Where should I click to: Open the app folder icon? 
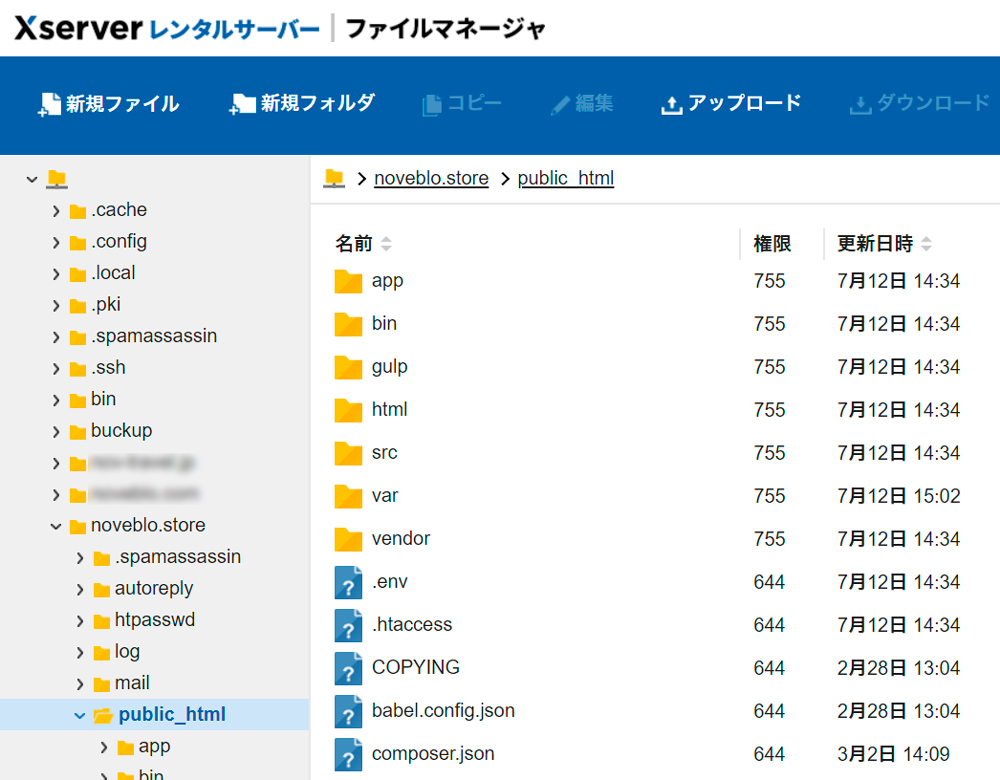point(348,281)
